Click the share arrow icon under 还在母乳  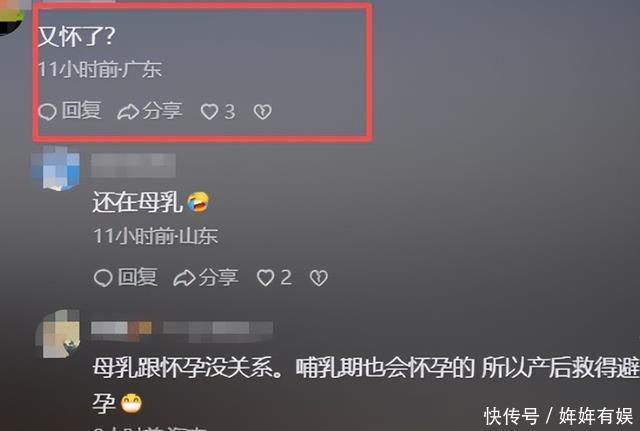click(184, 278)
